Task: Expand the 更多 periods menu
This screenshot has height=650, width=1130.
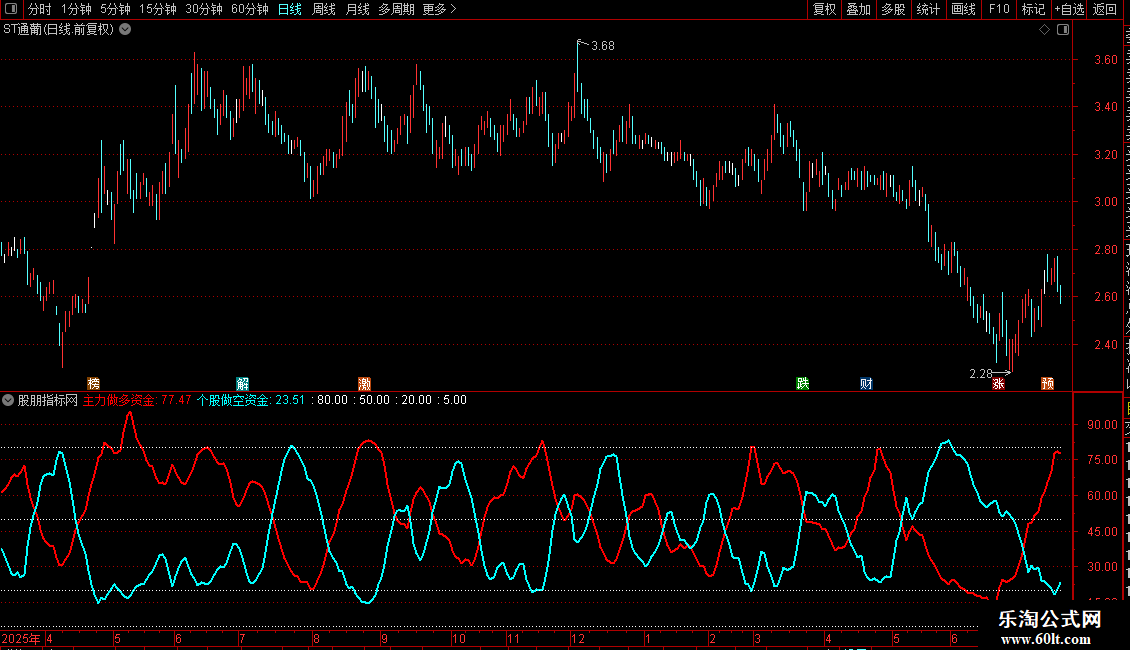Action: (x=440, y=9)
